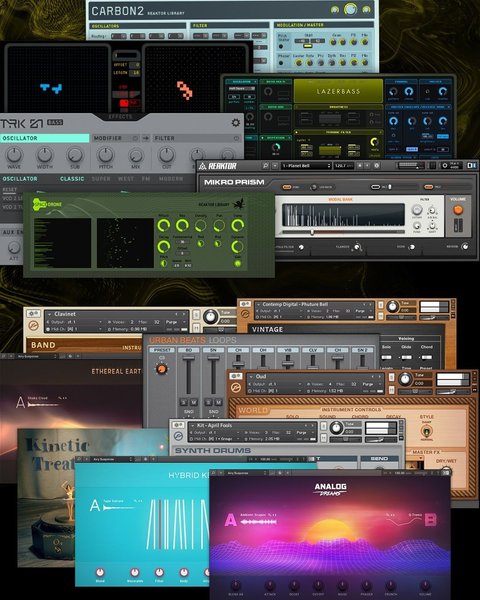480x600 pixels.
Task: Open the Output dropdown of the Clavinet
Action: click(75, 322)
